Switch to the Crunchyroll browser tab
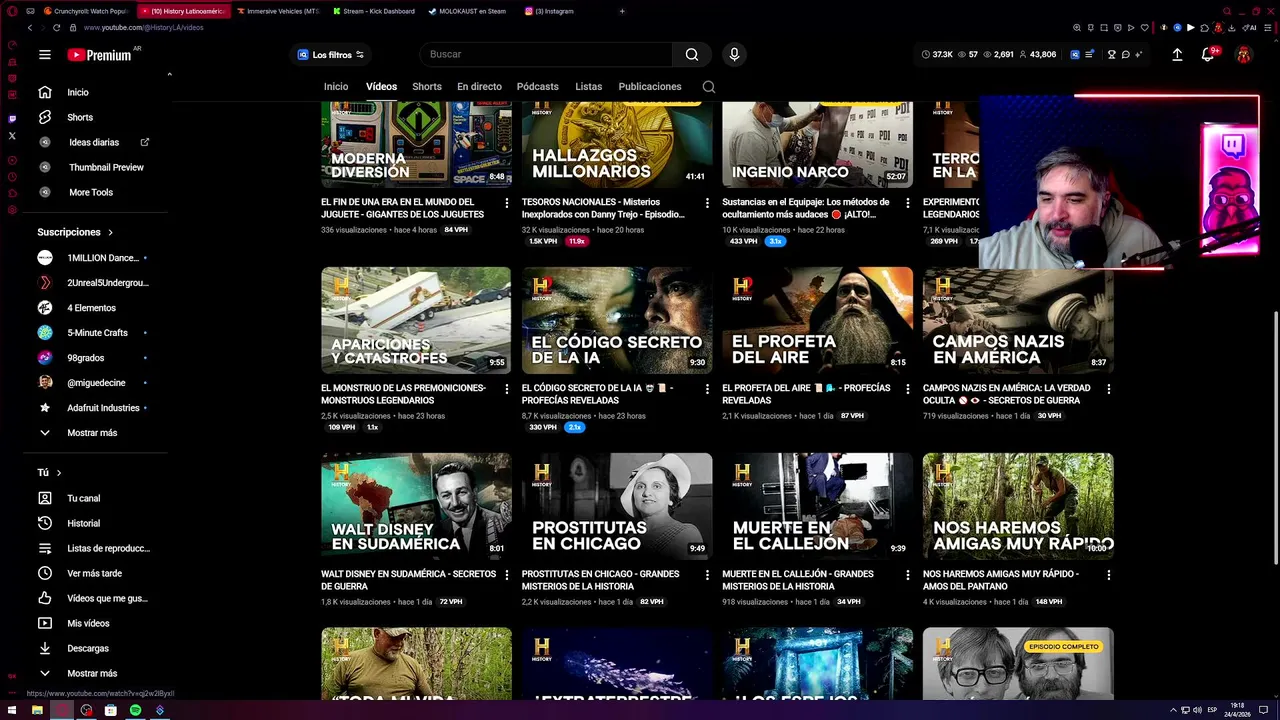The height and width of the screenshot is (720, 1280). tap(86, 11)
